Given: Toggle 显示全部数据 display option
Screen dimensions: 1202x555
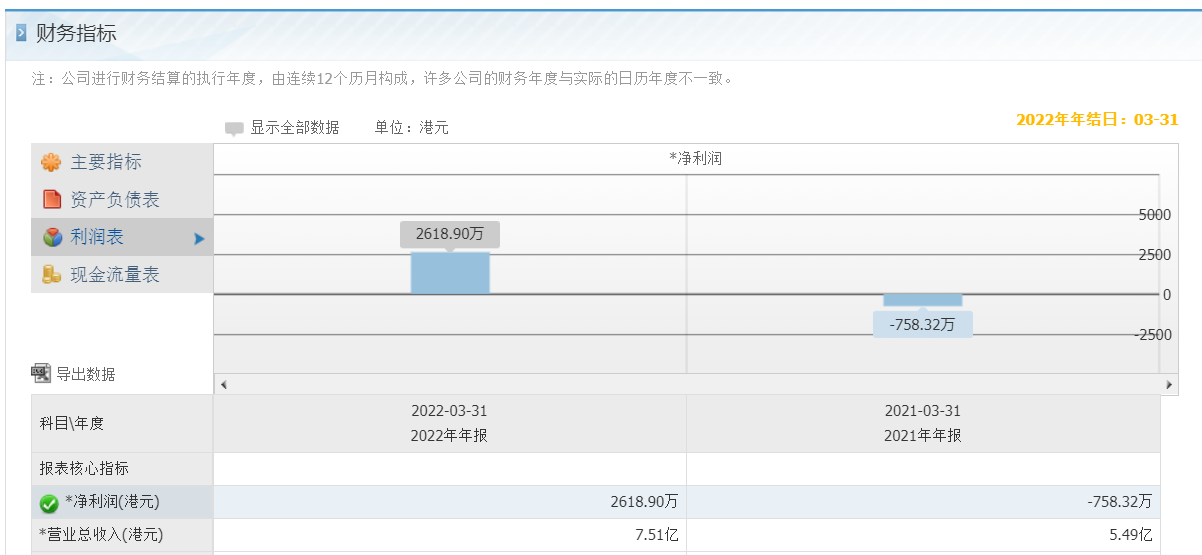Looking at the screenshot, I should point(295,128).
